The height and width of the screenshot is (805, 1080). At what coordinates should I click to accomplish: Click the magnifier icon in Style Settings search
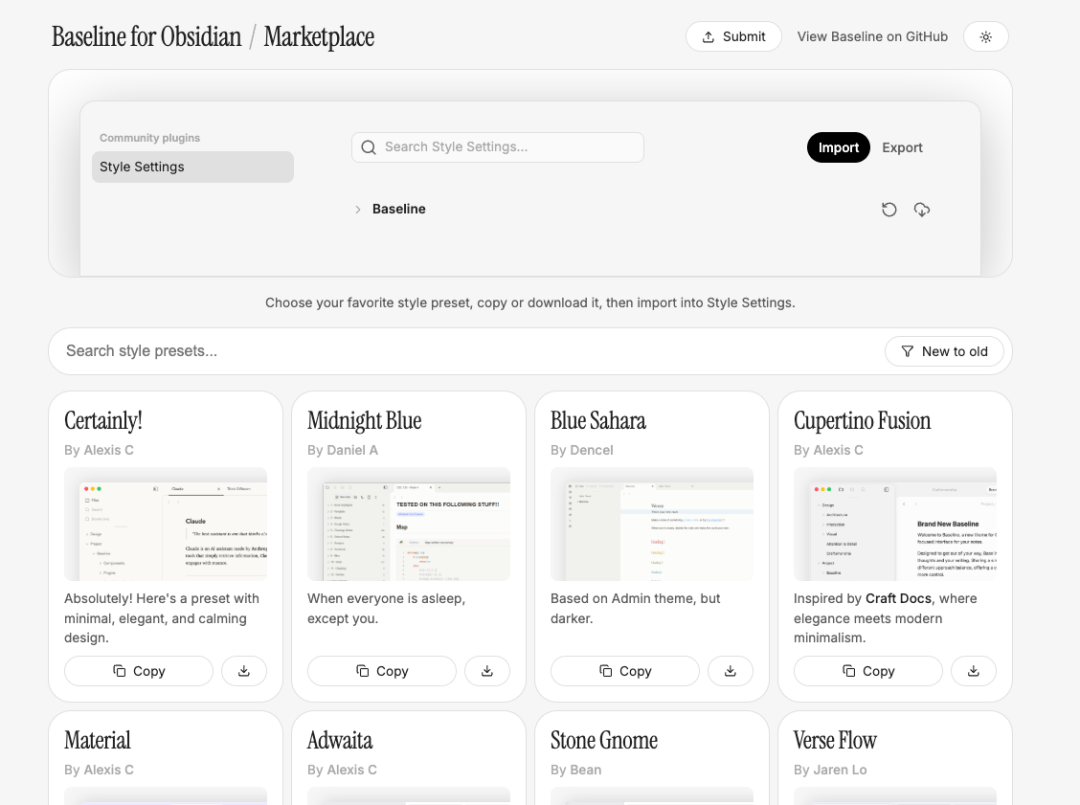368,147
